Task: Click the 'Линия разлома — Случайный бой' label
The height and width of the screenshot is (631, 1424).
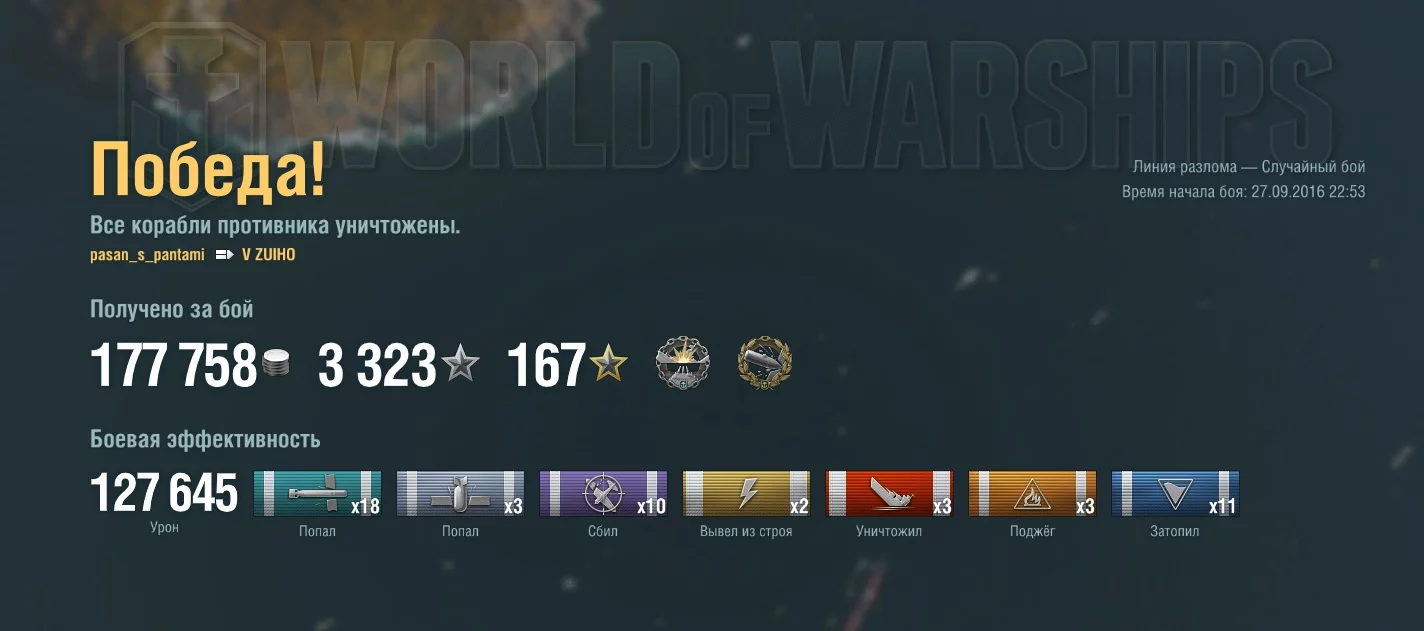Action: pos(1249,167)
